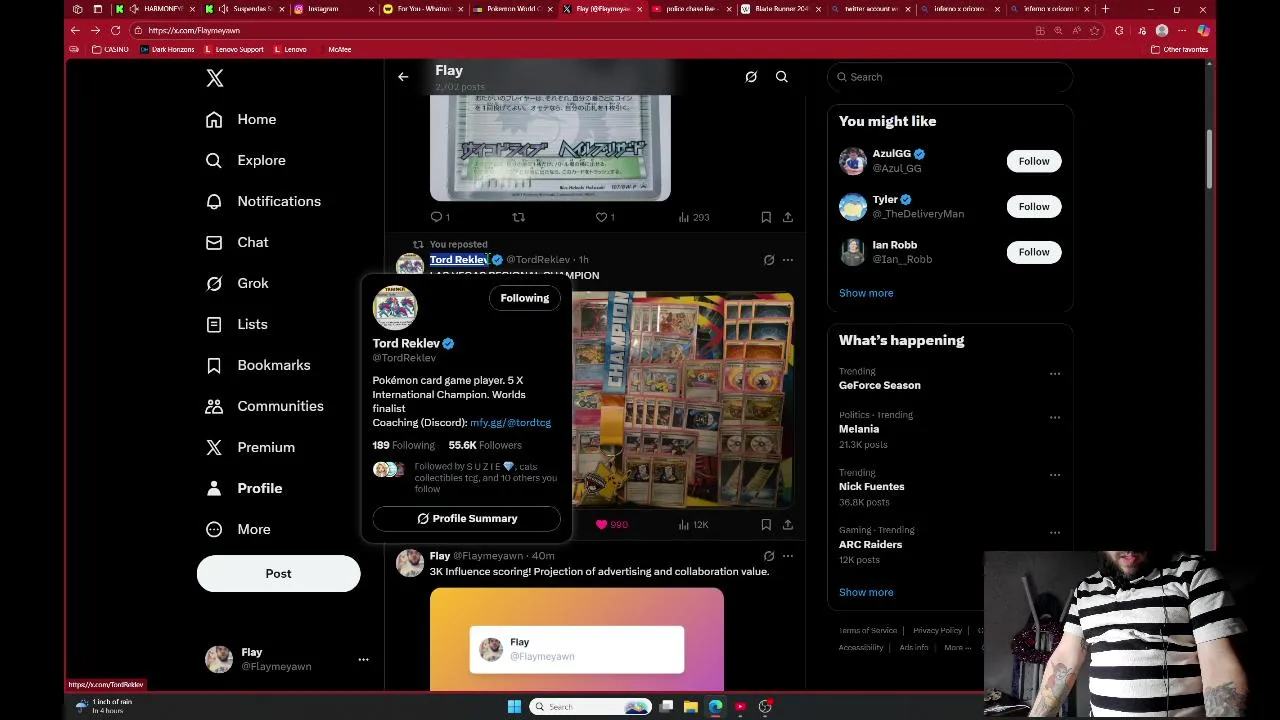This screenshot has width=1280, height=720.
Task: Open File Explorer from taskbar
Action: (691, 707)
